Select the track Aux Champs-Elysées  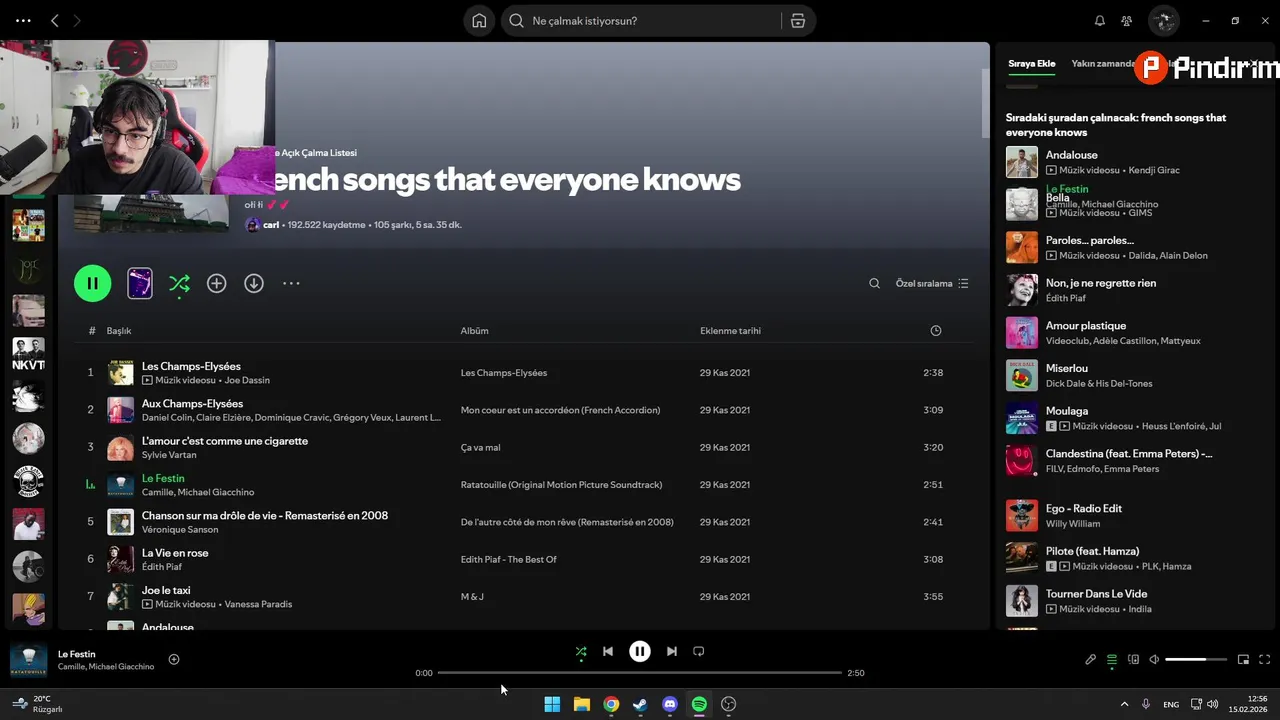192,403
